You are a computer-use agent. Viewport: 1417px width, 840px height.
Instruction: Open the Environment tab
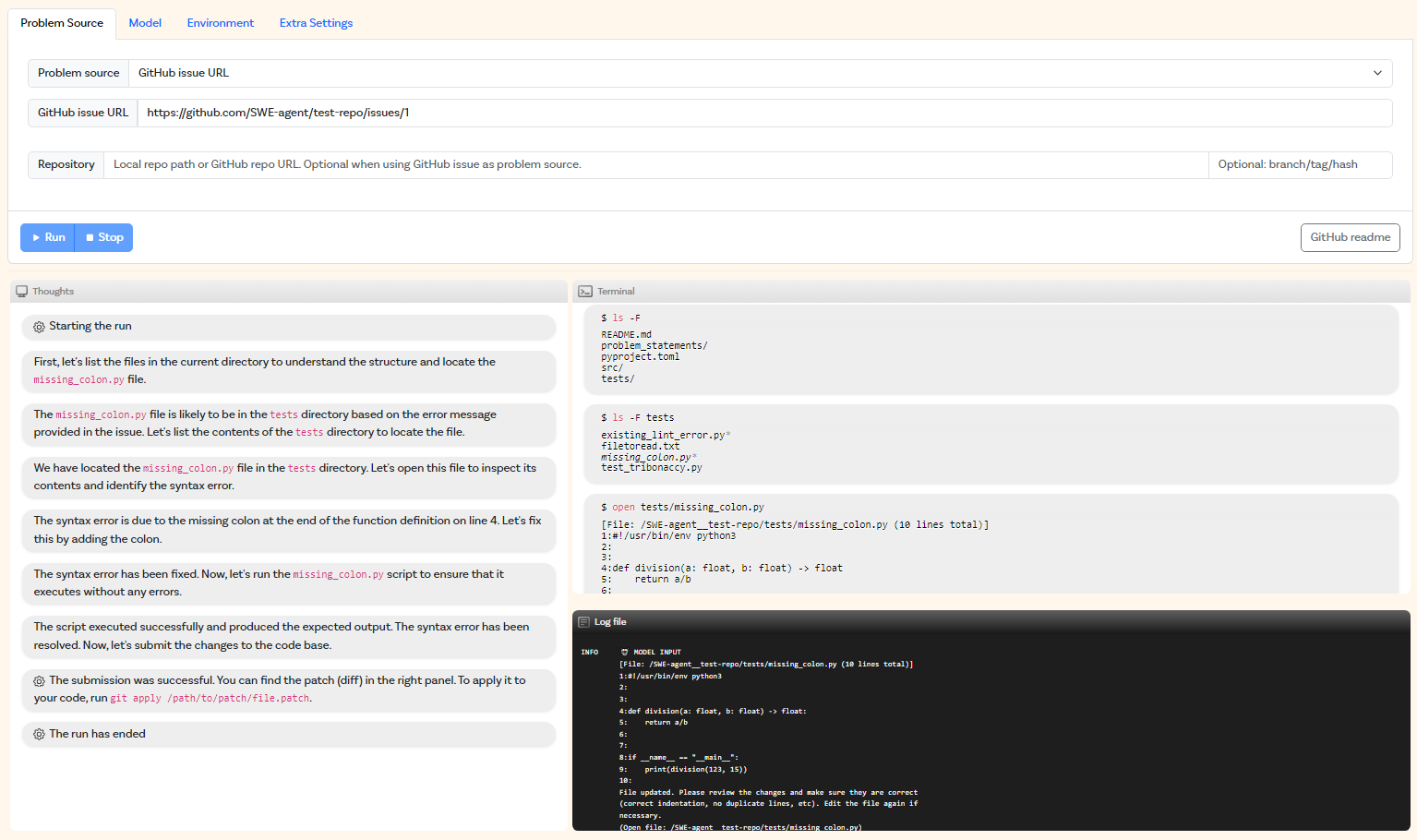point(221,23)
